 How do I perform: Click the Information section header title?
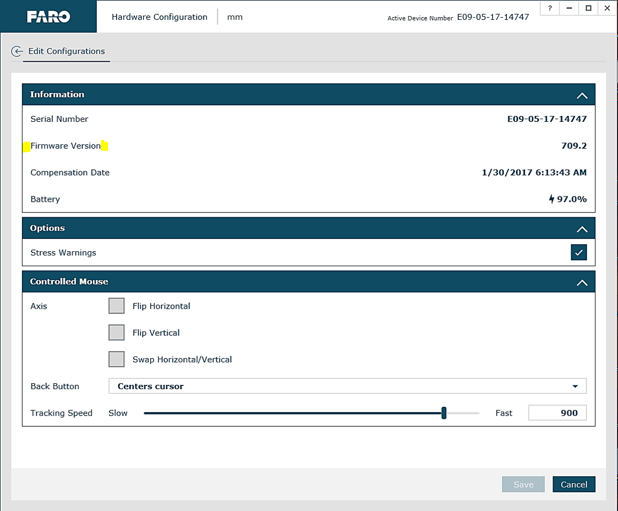pyautogui.click(x=57, y=95)
